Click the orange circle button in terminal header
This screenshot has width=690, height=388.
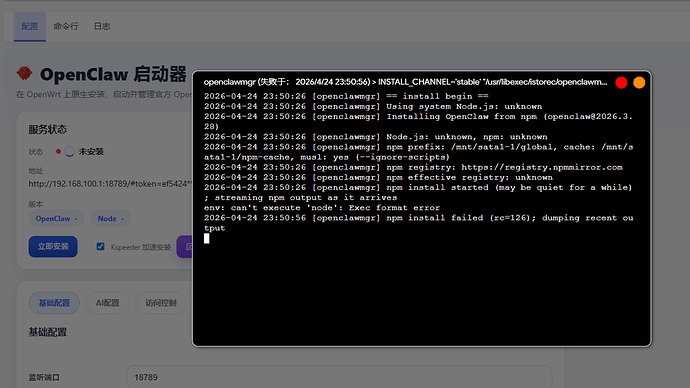point(639,82)
